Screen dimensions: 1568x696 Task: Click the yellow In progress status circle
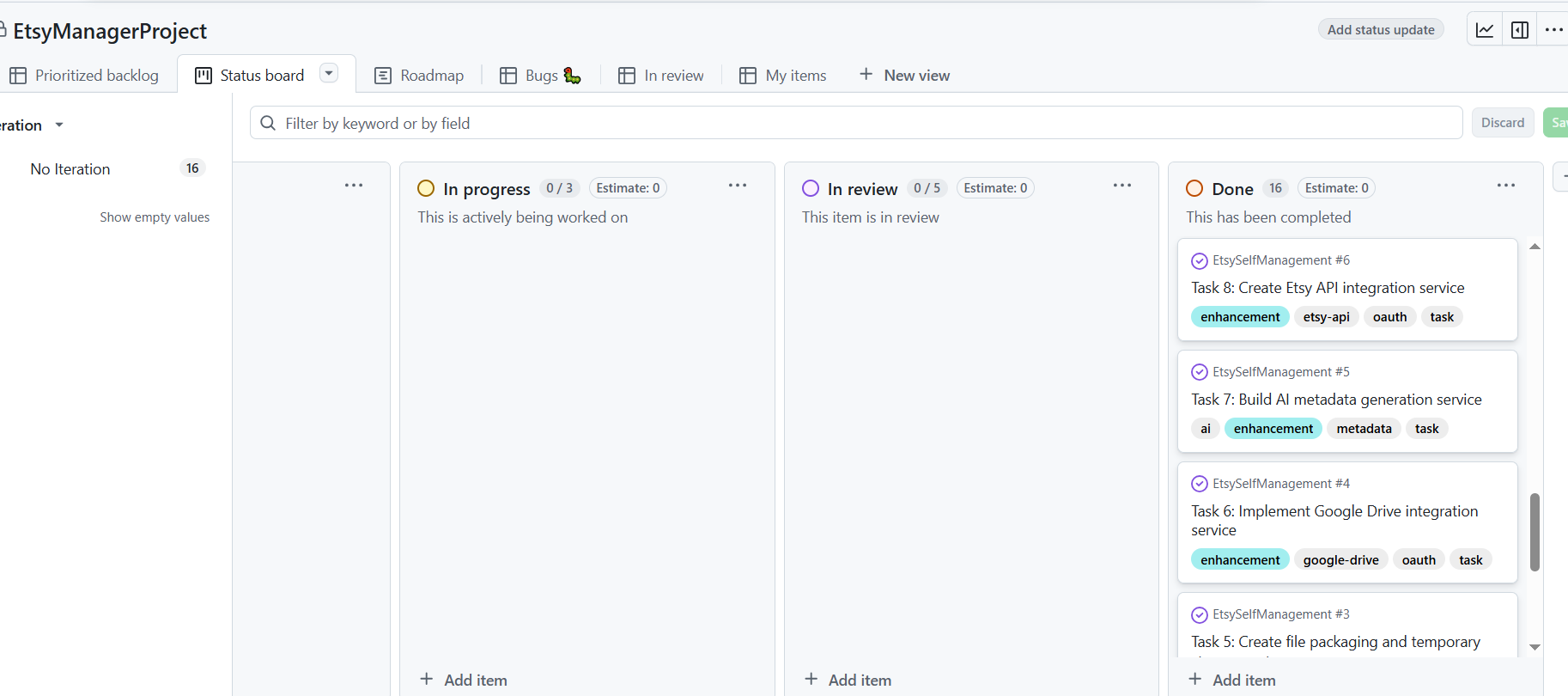pos(426,188)
